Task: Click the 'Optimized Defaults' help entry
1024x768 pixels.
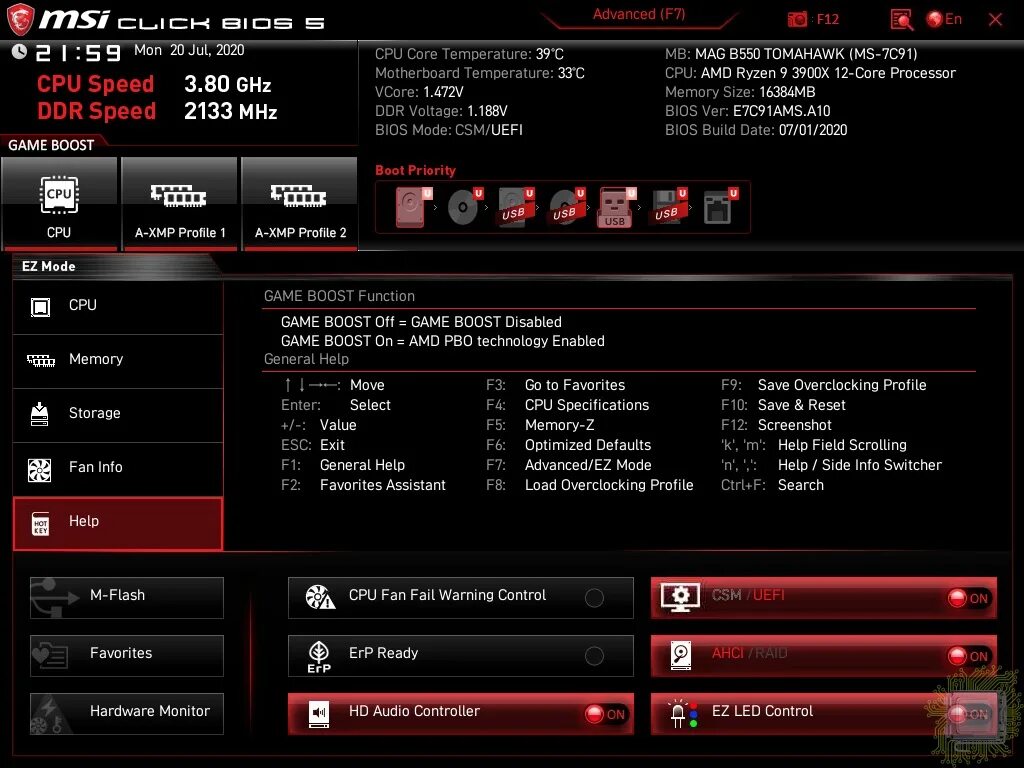Action: point(588,445)
